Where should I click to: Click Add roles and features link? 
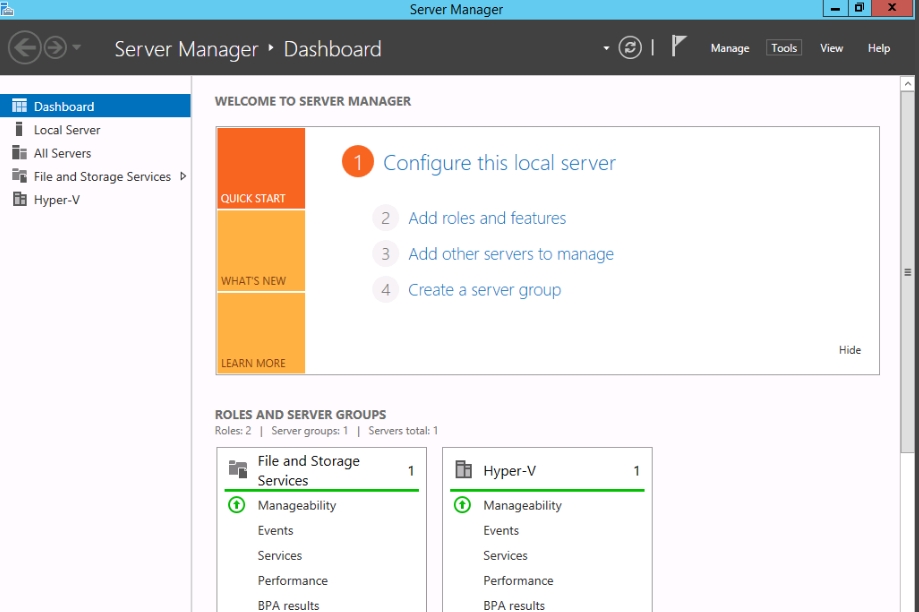click(487, 218)
